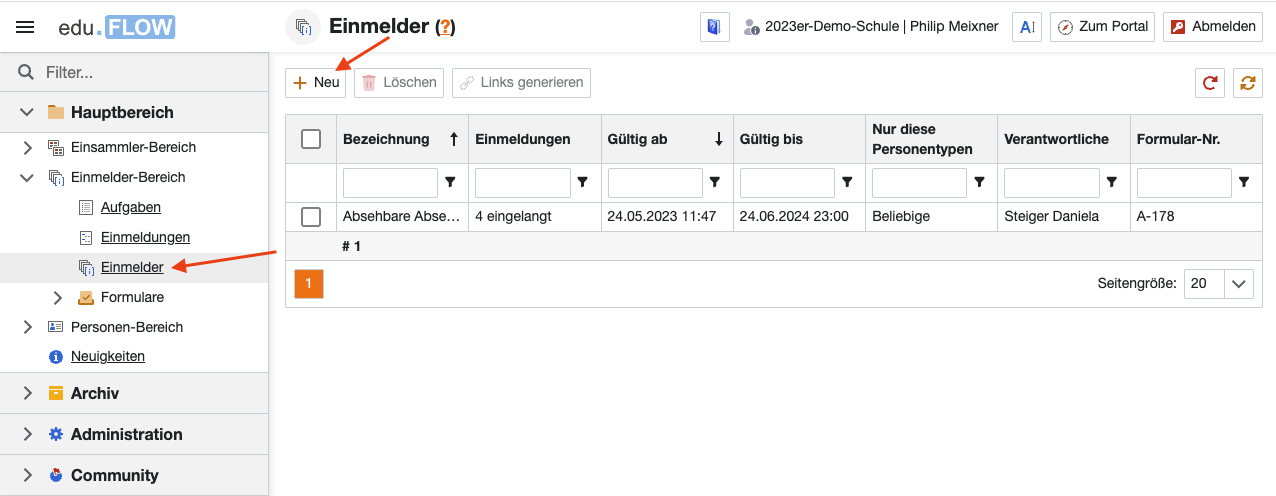Click the Abmelden button
The image size is (1276, 496).
coord(1213,27)
